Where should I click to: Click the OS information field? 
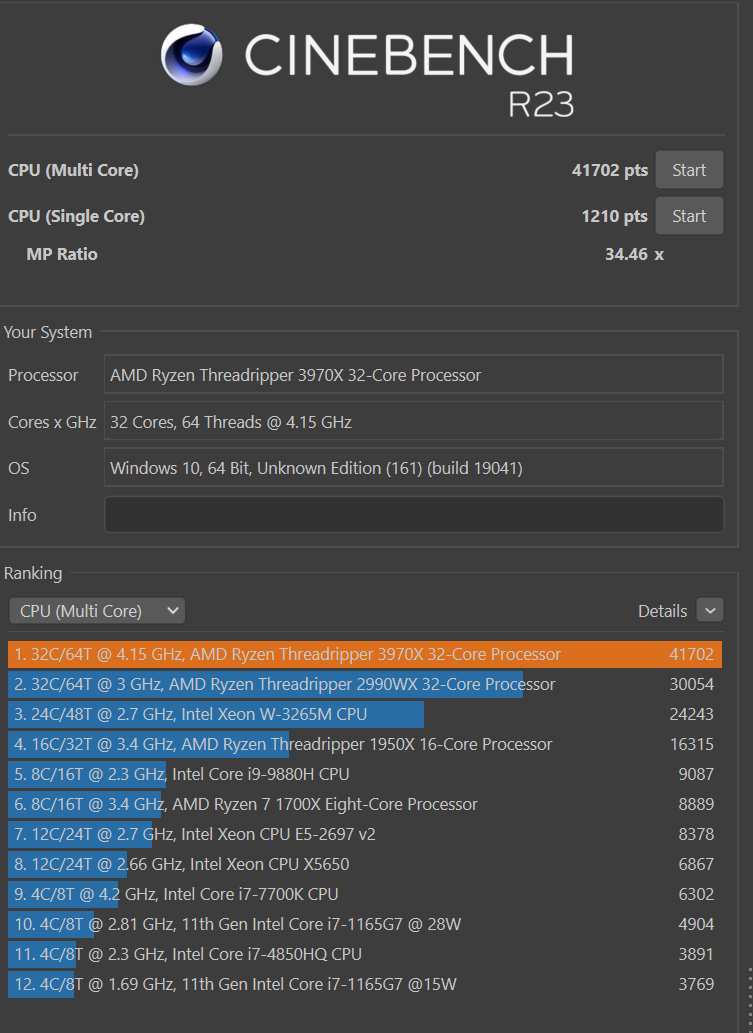click(413, 468)
